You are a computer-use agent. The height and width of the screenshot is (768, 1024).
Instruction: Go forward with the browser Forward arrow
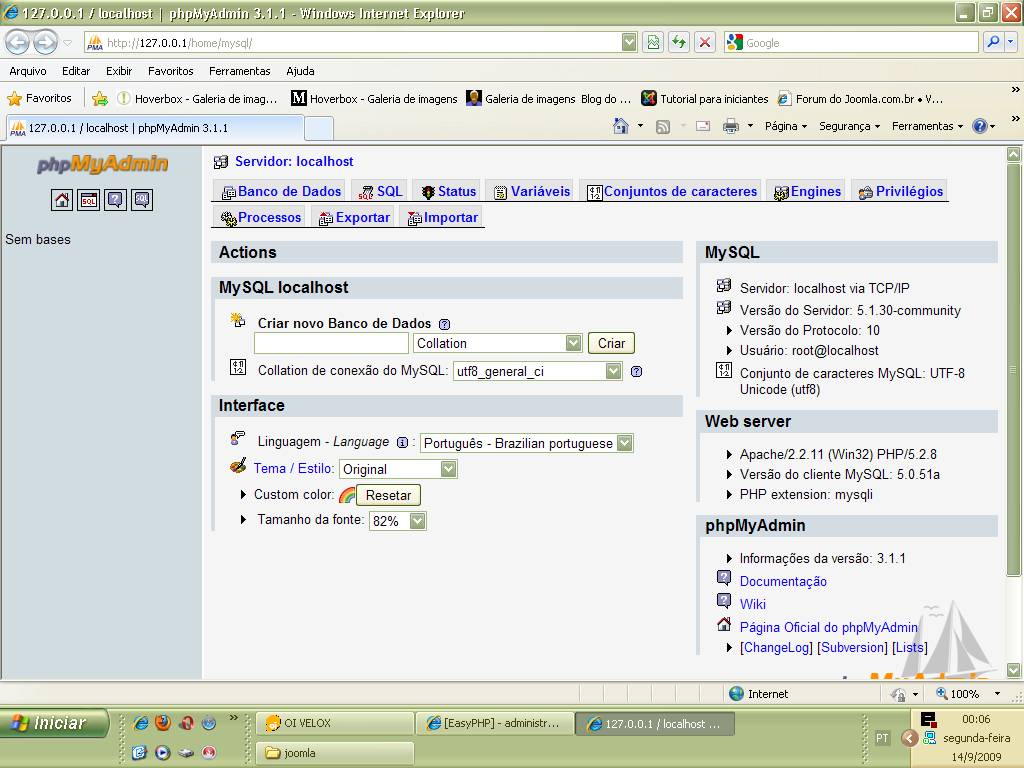(45, 42)
